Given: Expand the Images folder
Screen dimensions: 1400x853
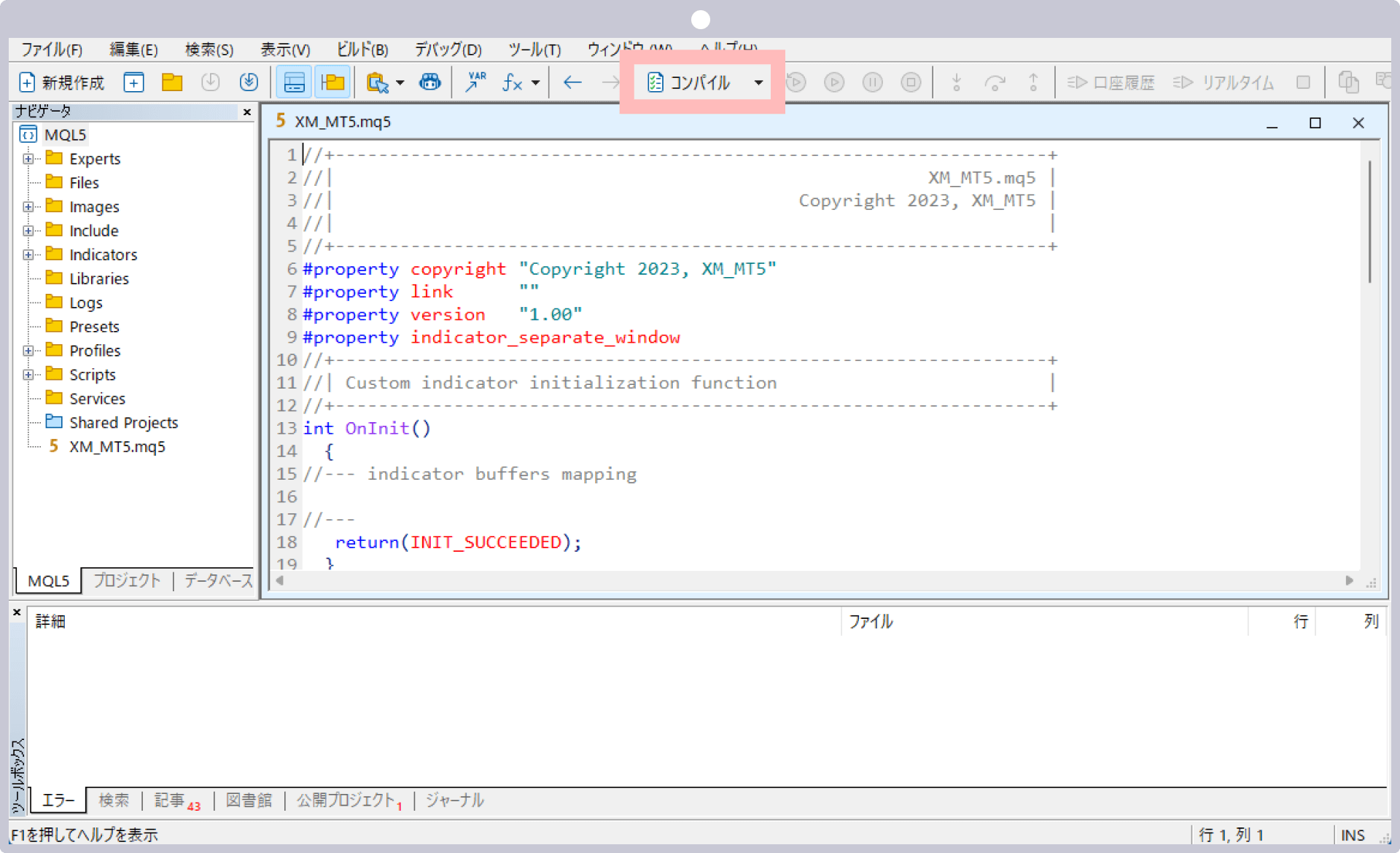Looking at the screenshot, I should (x=28, y=207).
